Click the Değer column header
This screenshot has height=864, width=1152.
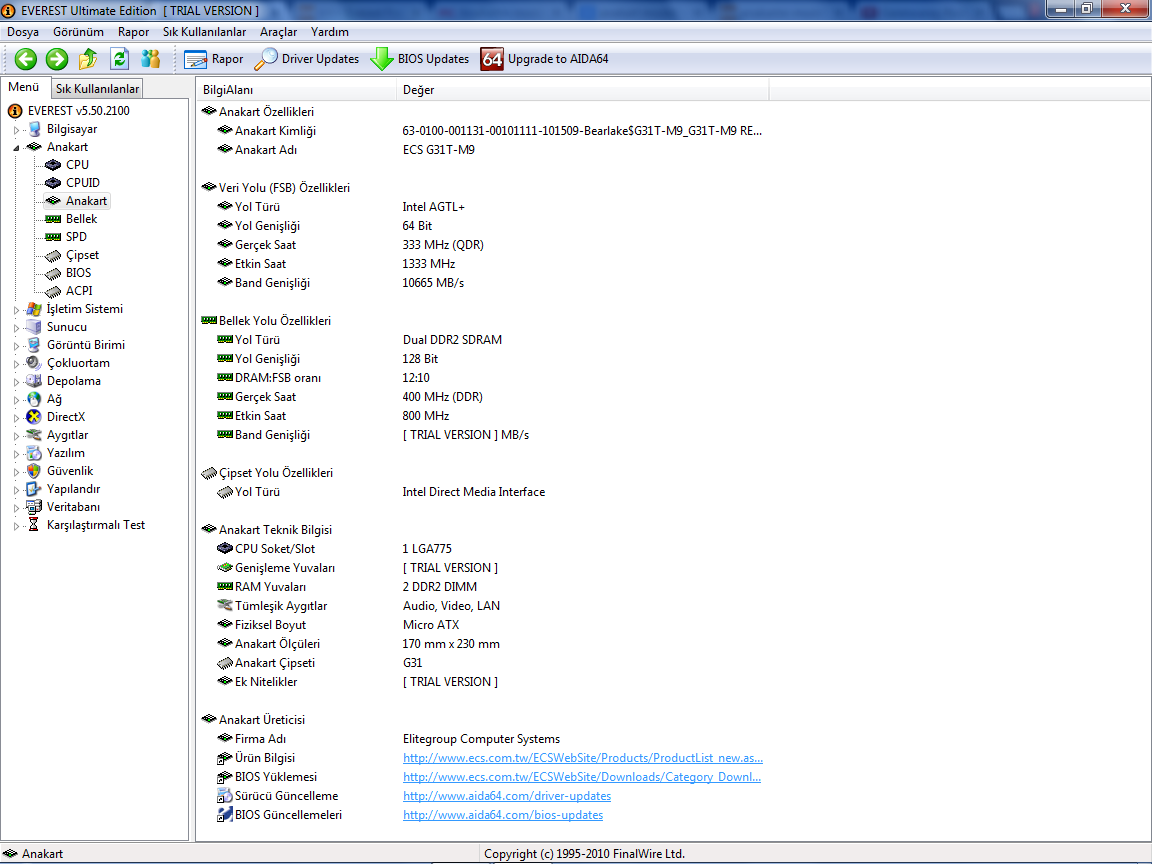pos(583,90)
